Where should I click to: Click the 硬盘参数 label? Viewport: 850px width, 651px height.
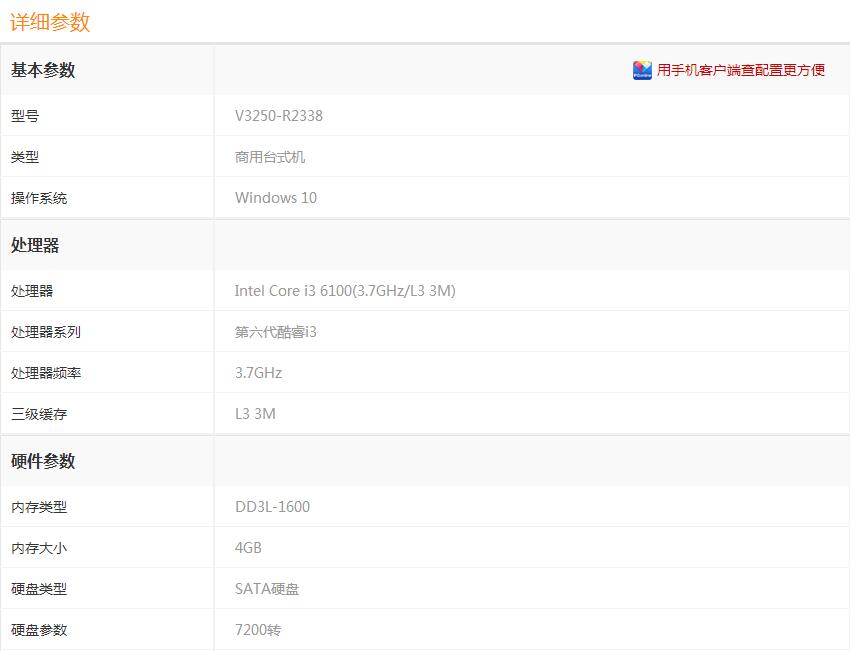click(39, 630)
